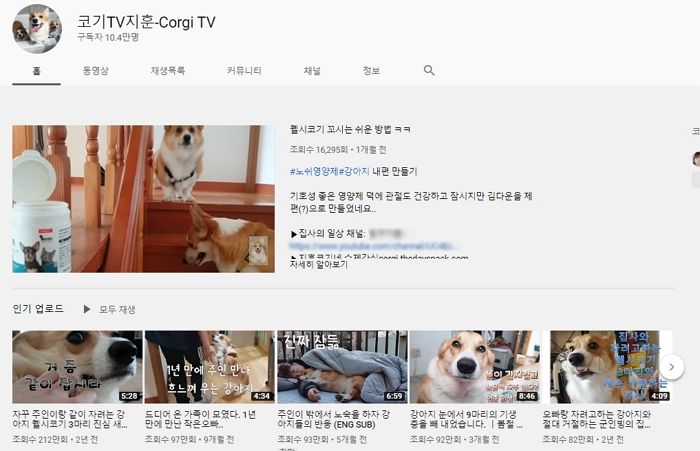The height and width of the screenshot is (451, 700).
Task: Open the 6:59 sleeping outdoors video thumbnail
Action: pyautogui.click(x=342, y=367)
